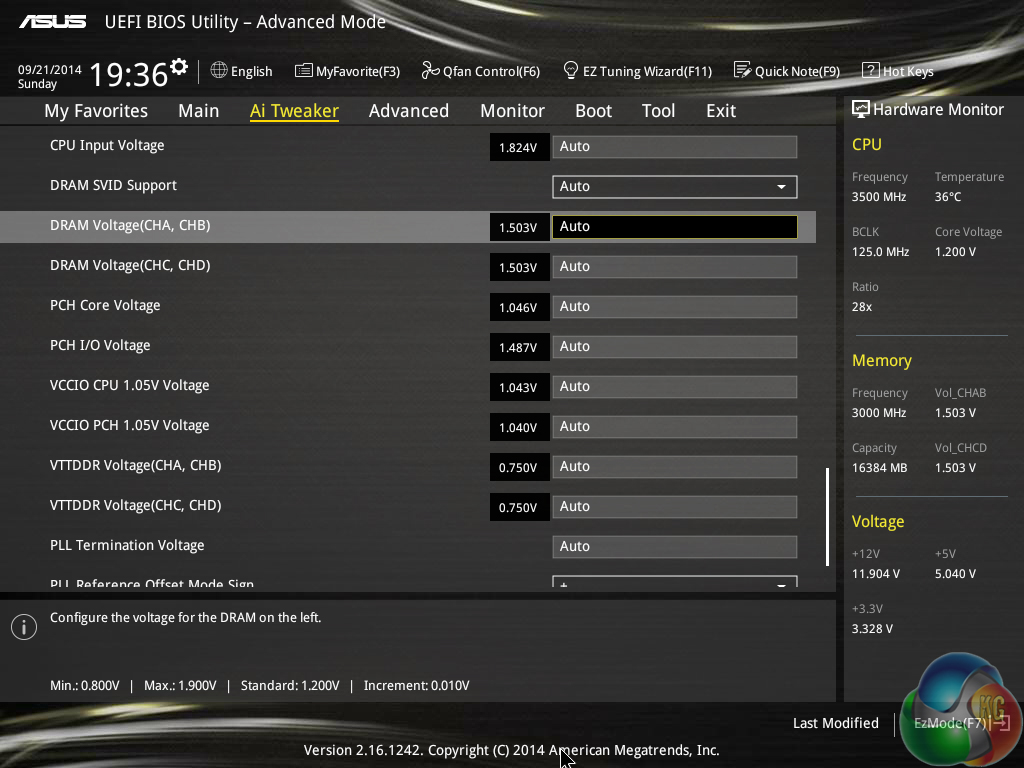Open Qfan Control fan icon
Image resolution: width=1024 pixels, height=768 pixels.
[x=430, y=70]
